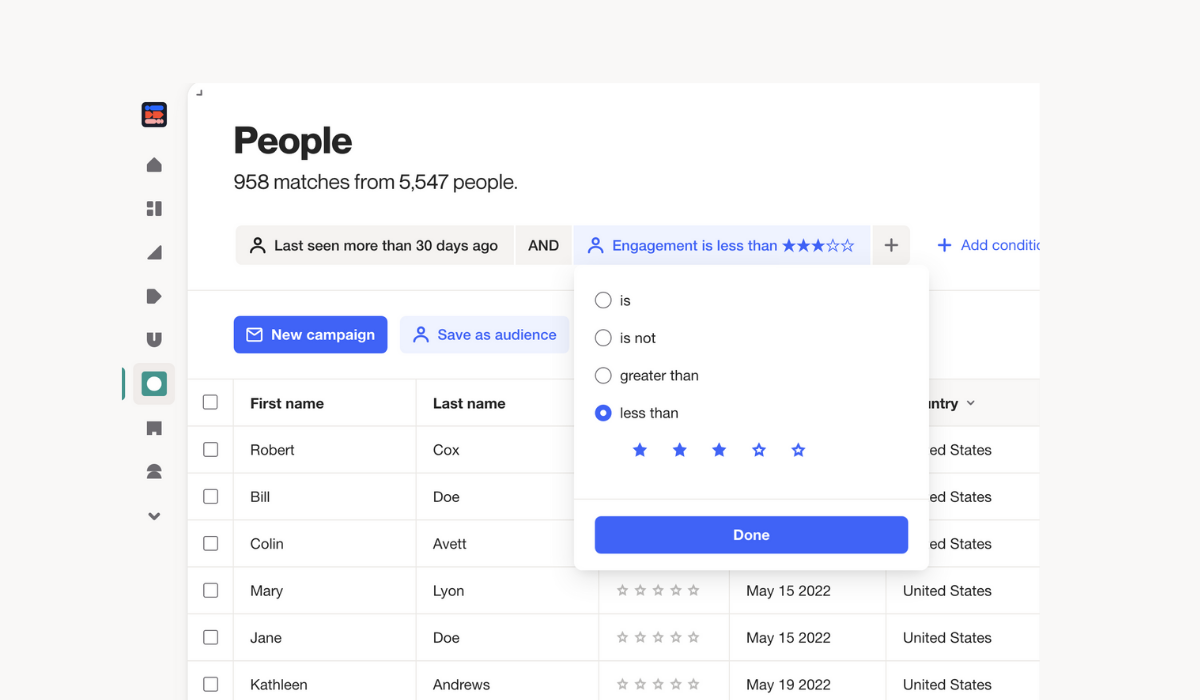Click the first name 'Bill'
The image size is (1200, 700).
[x=260, y=497]
